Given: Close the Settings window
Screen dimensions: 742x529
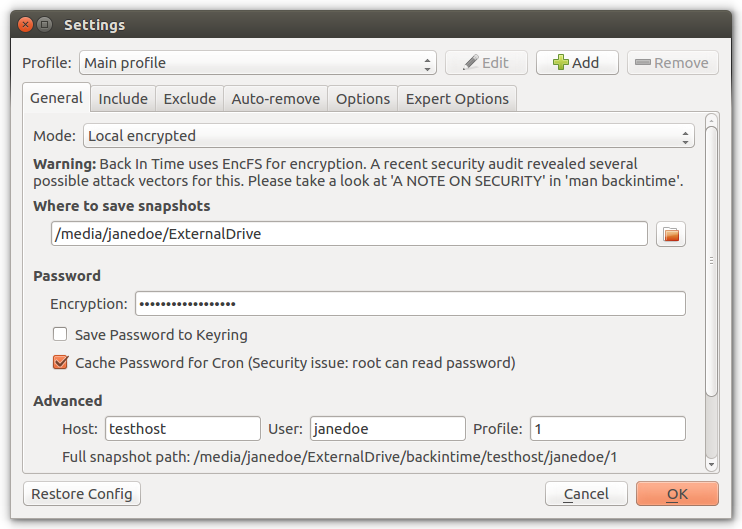Looking at the screenshot, I should click(x=26, y=24).
